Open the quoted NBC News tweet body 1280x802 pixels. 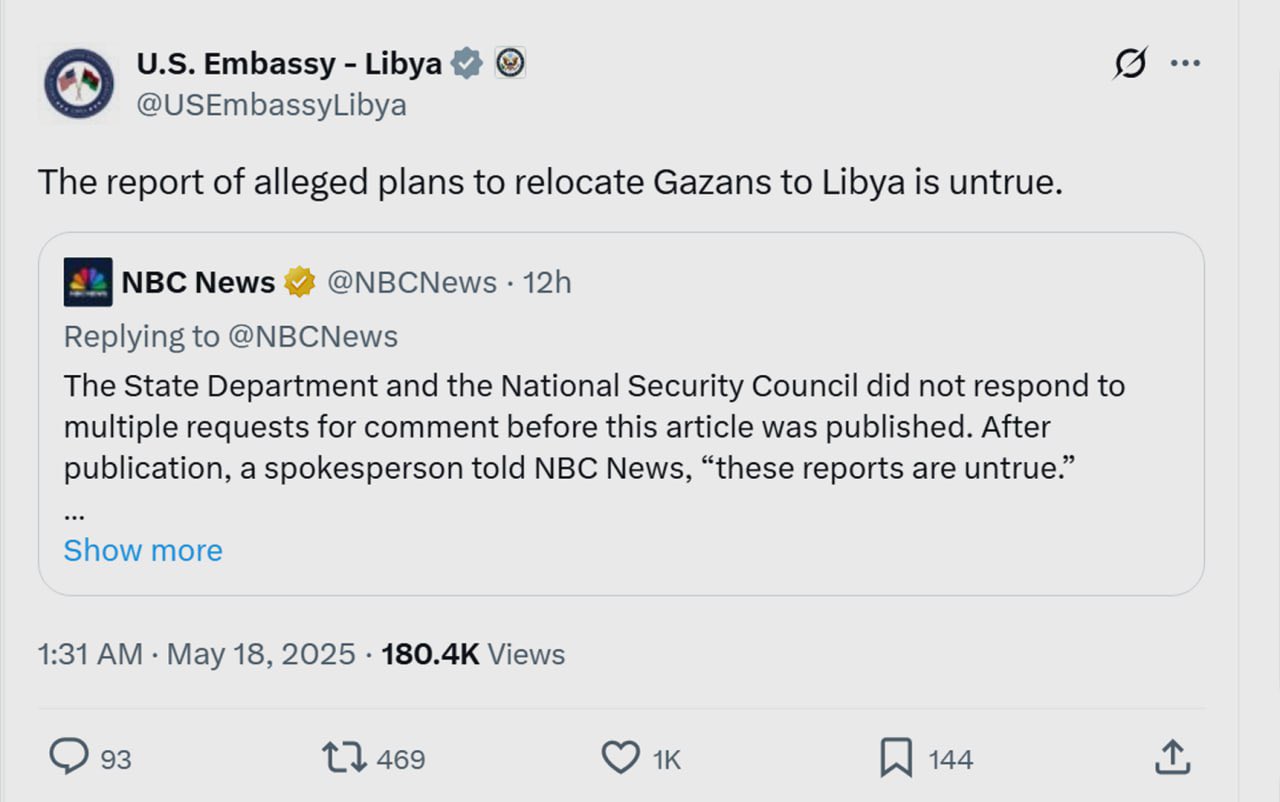coord(594,427)
